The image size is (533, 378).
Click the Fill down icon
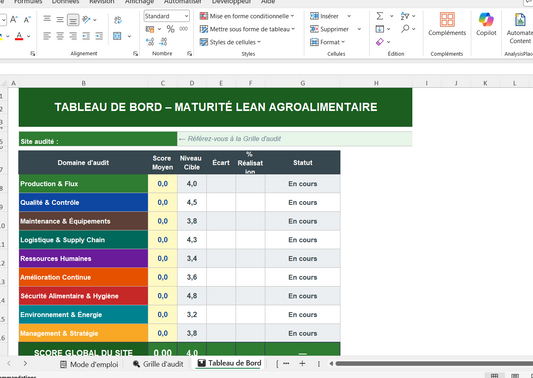(x=380, y=29)
